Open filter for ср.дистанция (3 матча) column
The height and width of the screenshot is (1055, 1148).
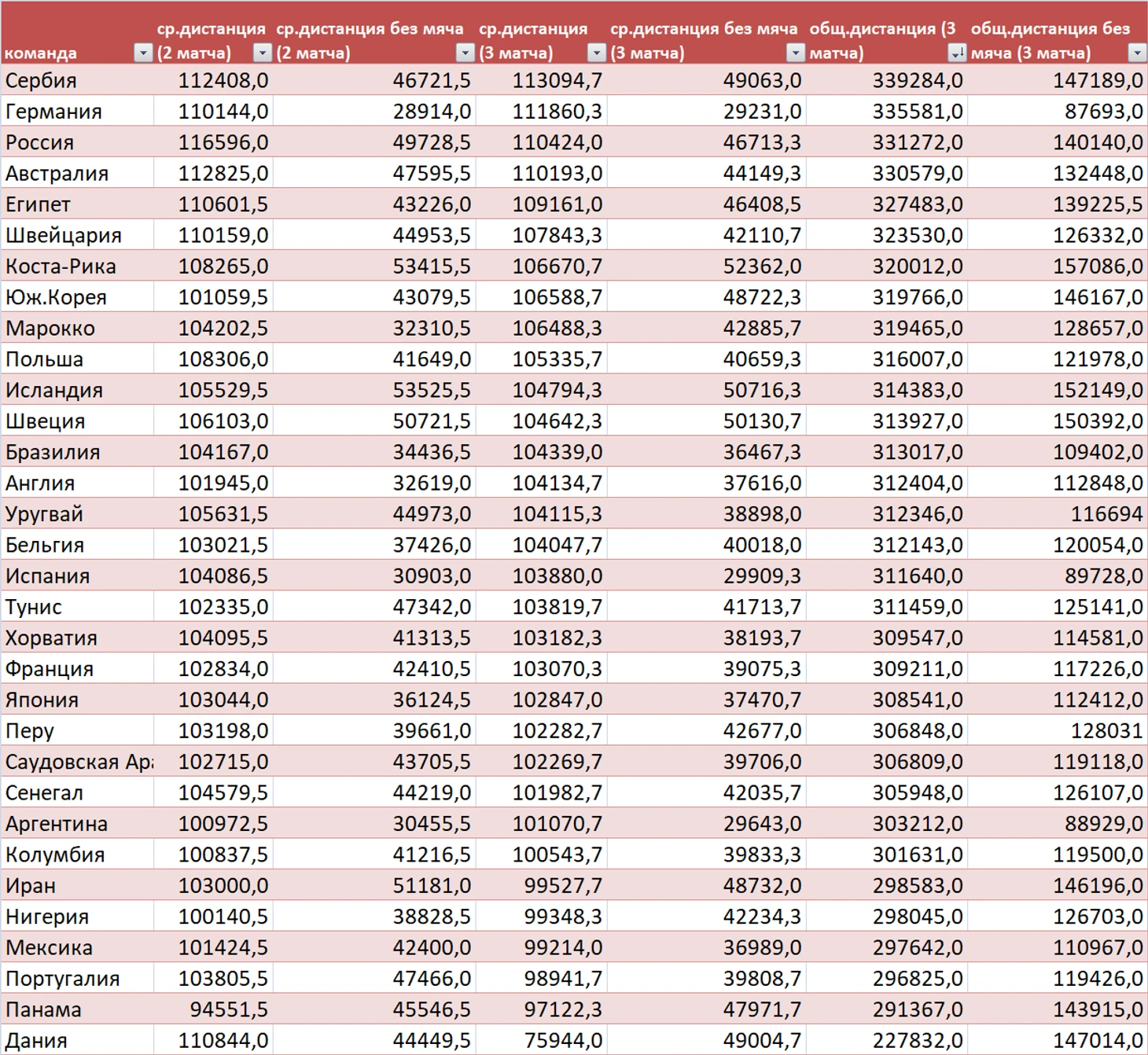[597, 53]
